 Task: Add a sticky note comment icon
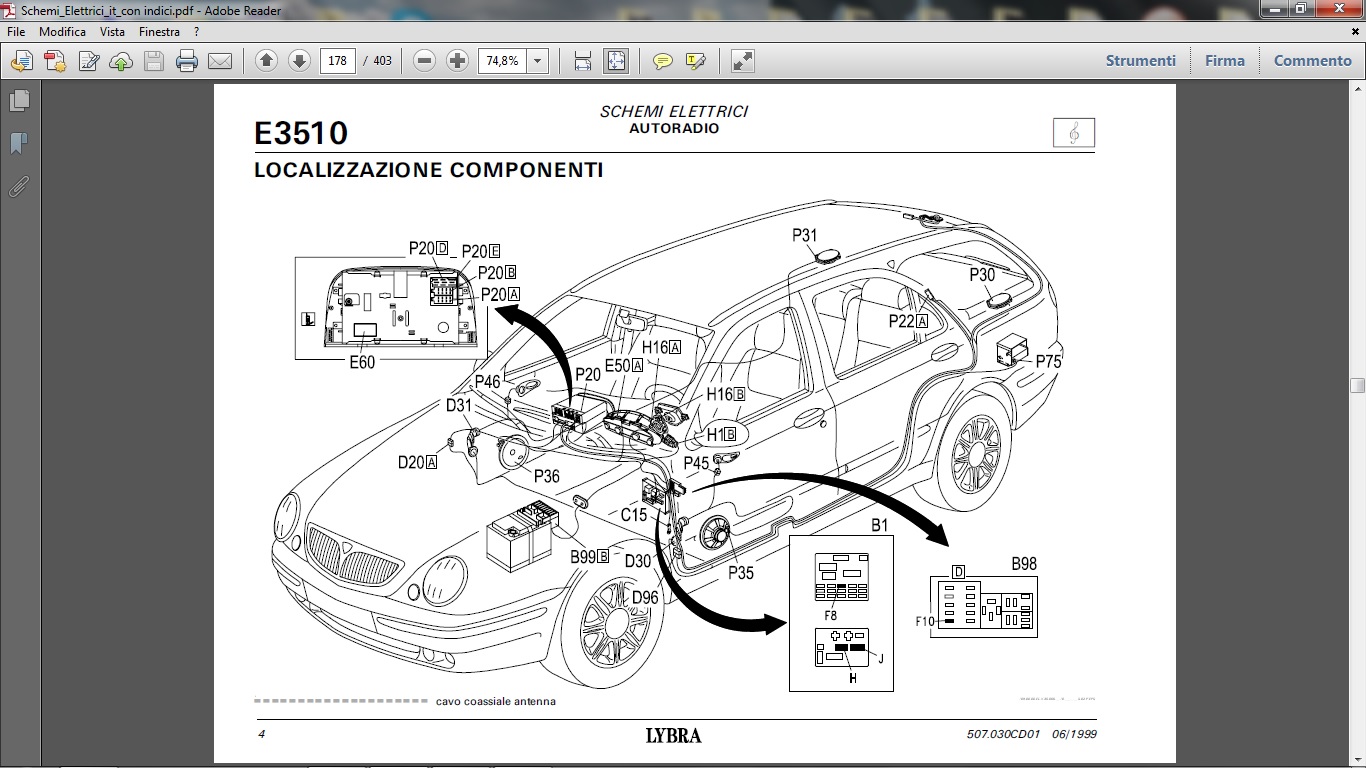coord(662,61)
